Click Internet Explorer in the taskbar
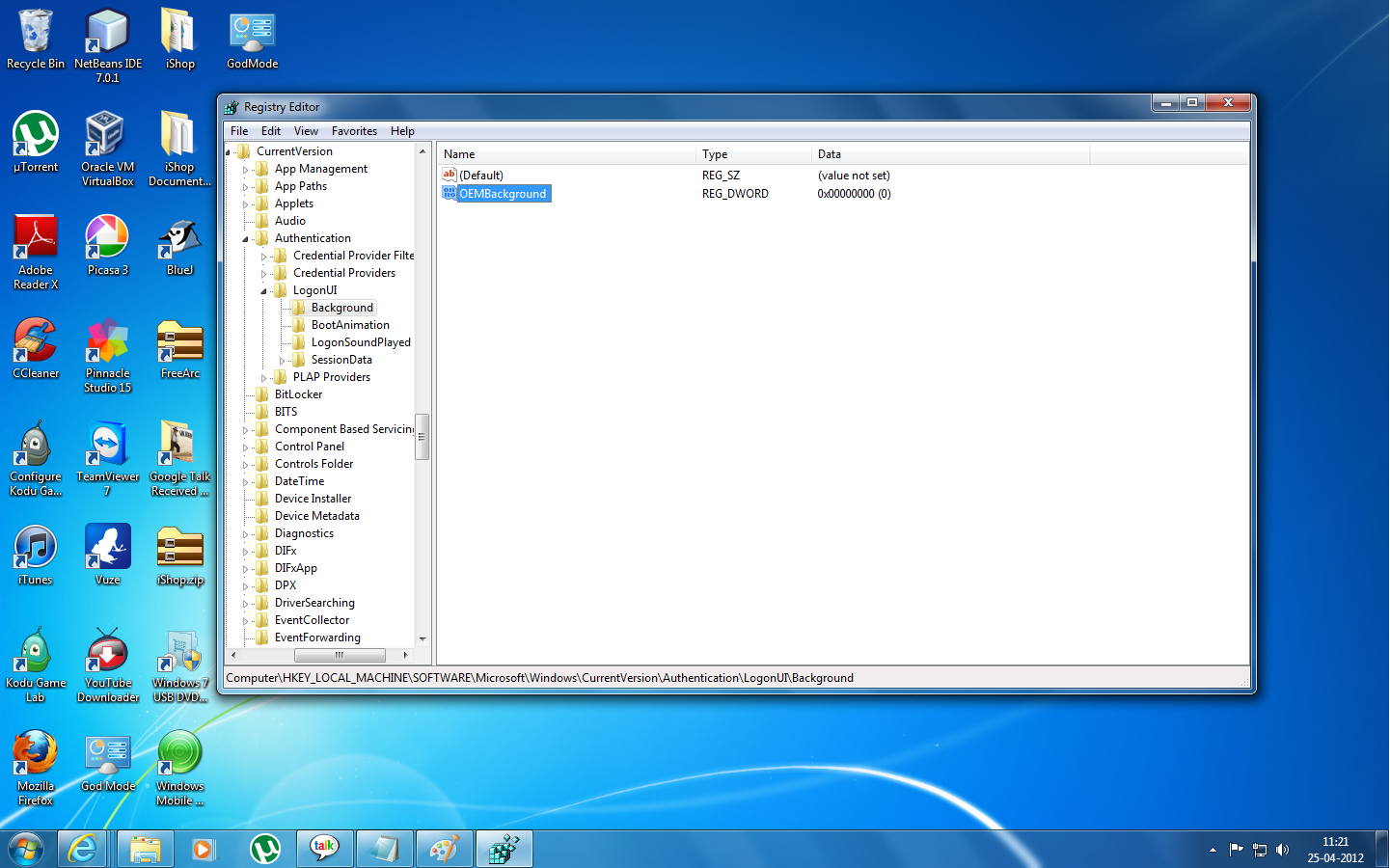The width and height of the screenshot is (1390, 868). click(83, 849)
